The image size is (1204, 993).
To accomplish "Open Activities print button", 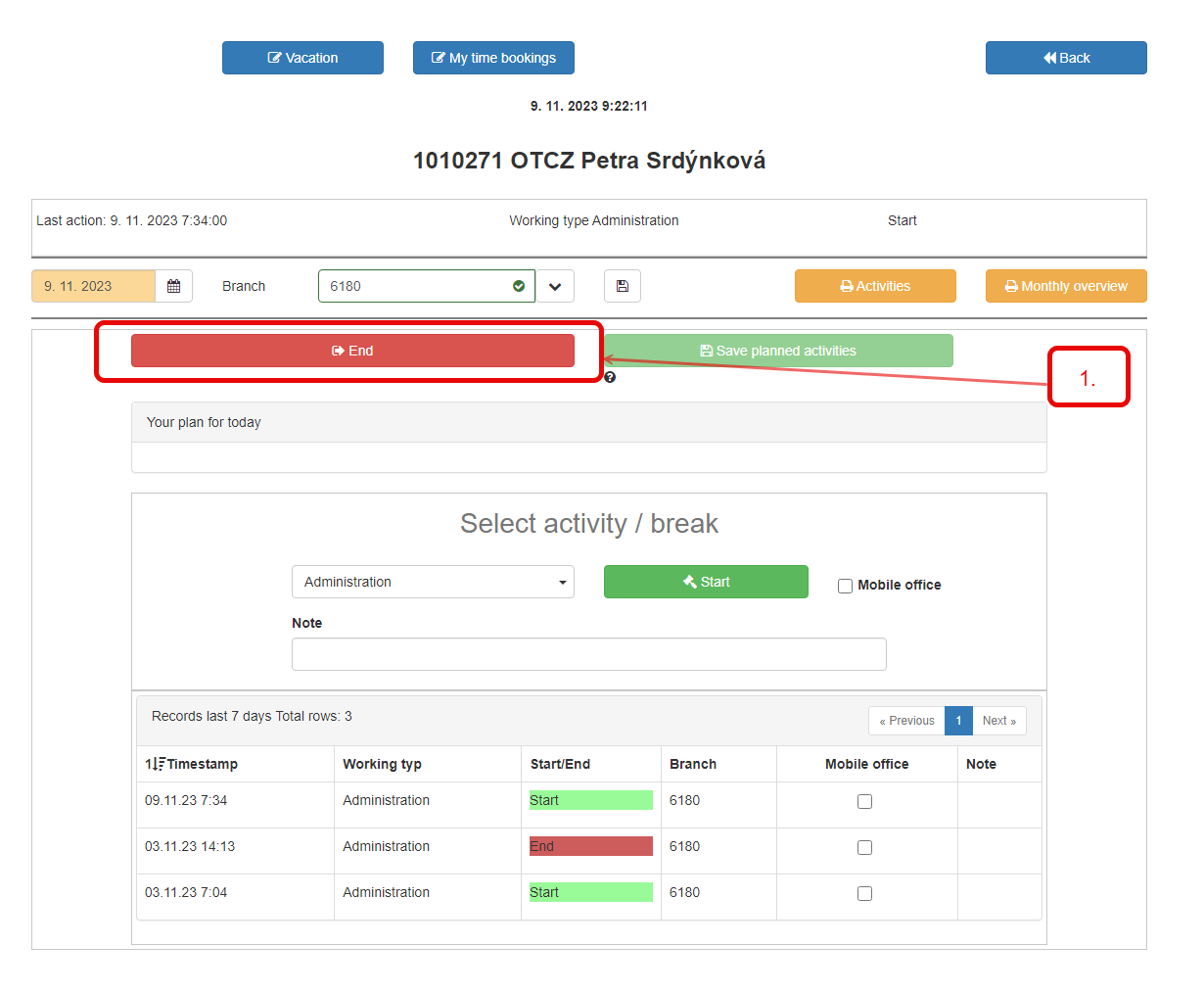I will pos(875,286).
